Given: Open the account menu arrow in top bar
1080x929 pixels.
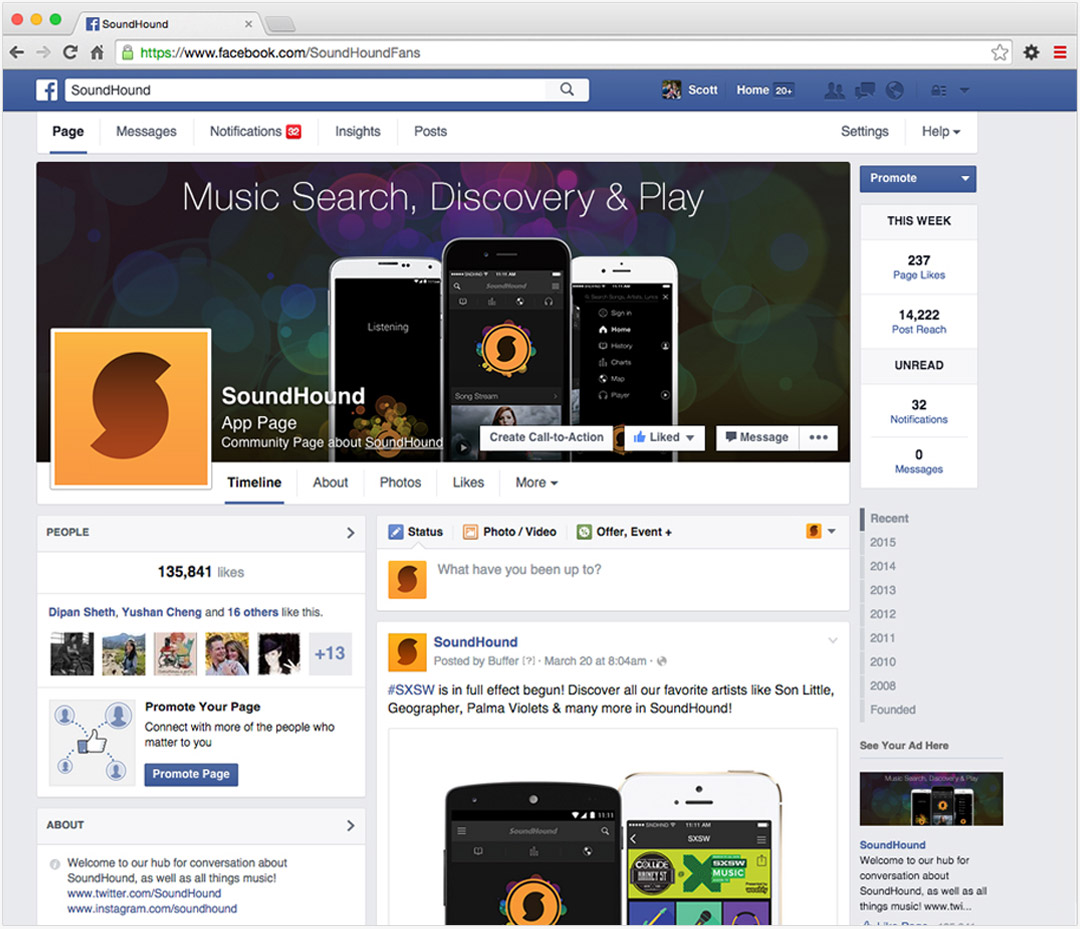Looking at the screenshot, I should tap(964, 90).
